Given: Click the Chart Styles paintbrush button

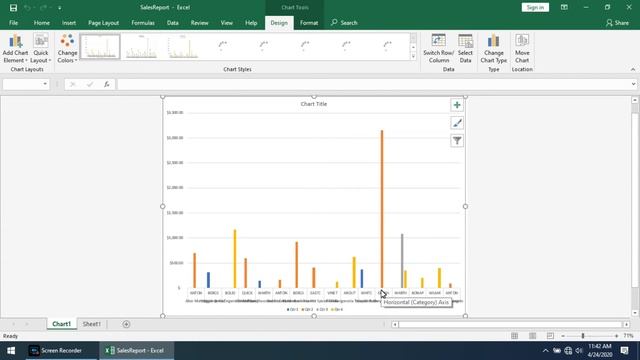Looking at the screenshot, I should [x=457, y=123].
